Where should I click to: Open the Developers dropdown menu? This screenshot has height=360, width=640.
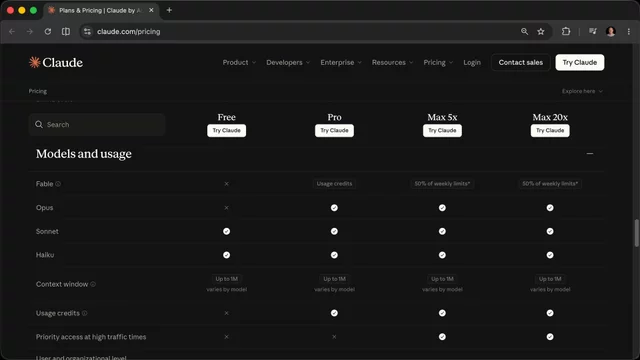coord(288,62)
